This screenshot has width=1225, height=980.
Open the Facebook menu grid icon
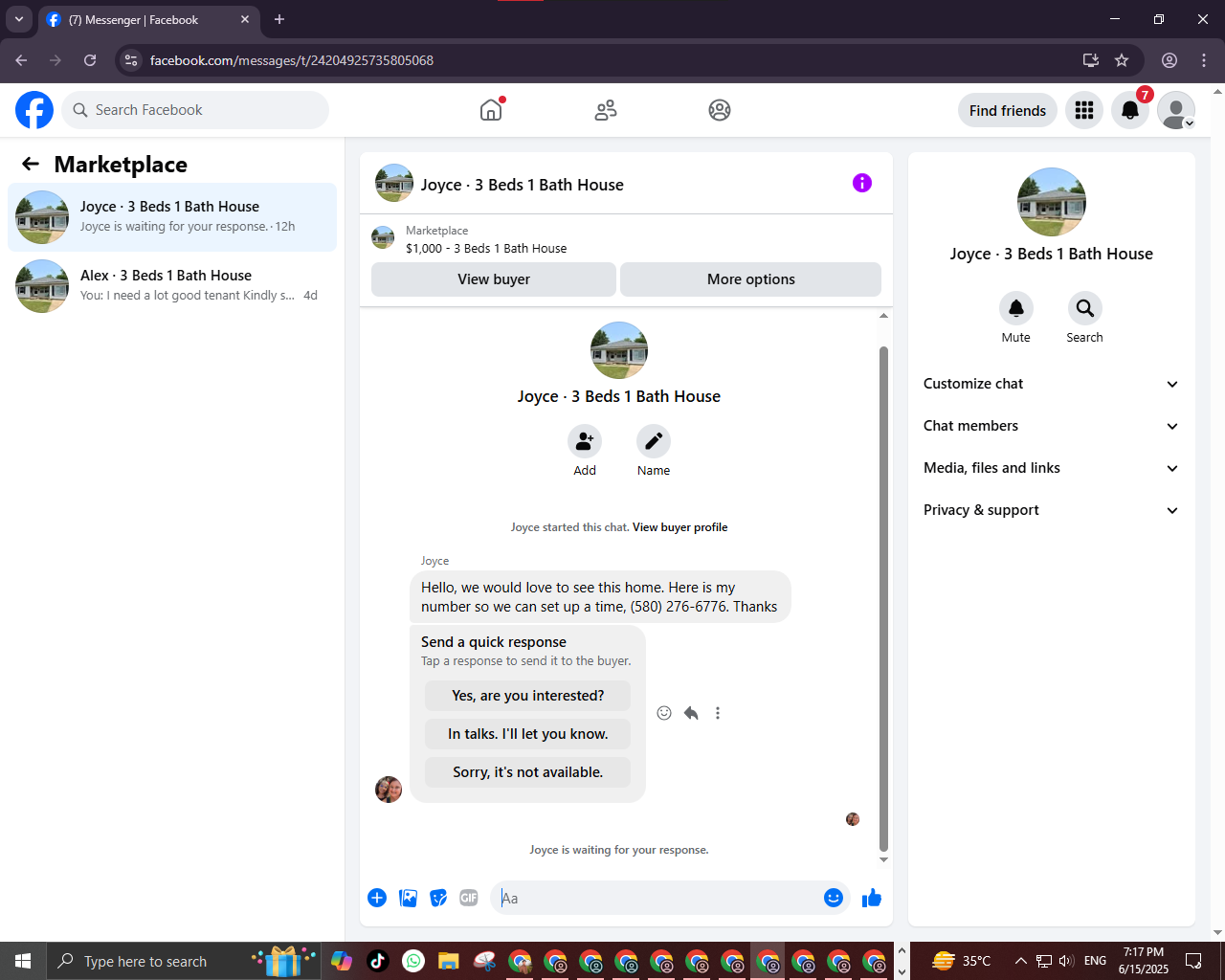[x=1084, y=110]
